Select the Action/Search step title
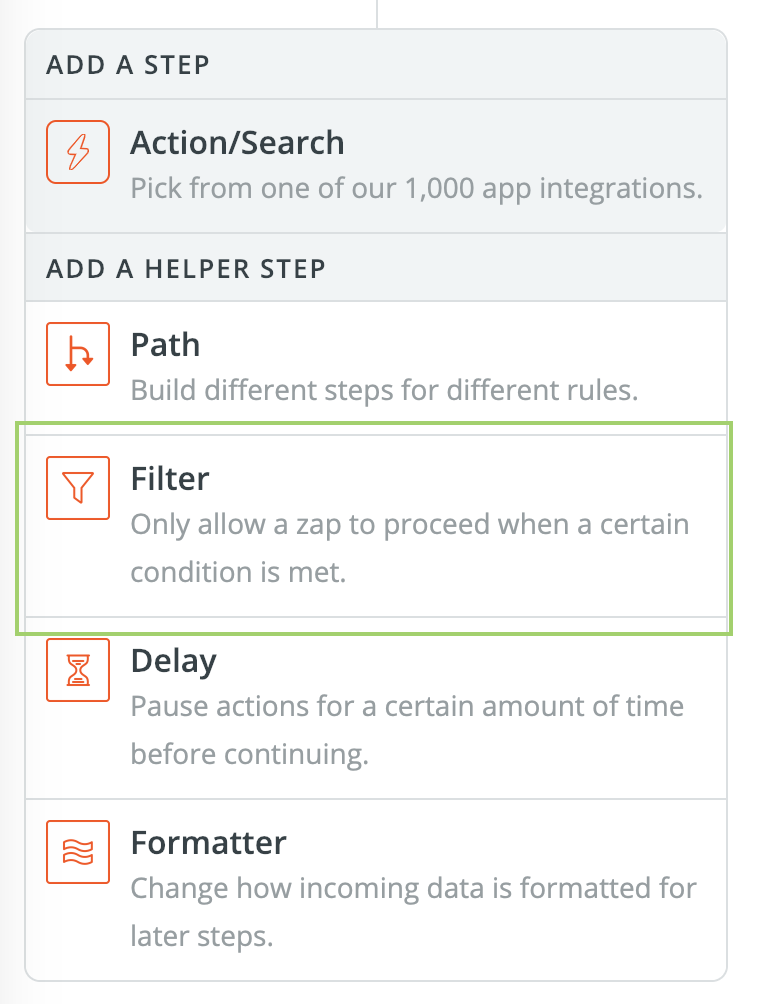The width and height of the screenshot is (762, 1004). click(x=238, y=143)
